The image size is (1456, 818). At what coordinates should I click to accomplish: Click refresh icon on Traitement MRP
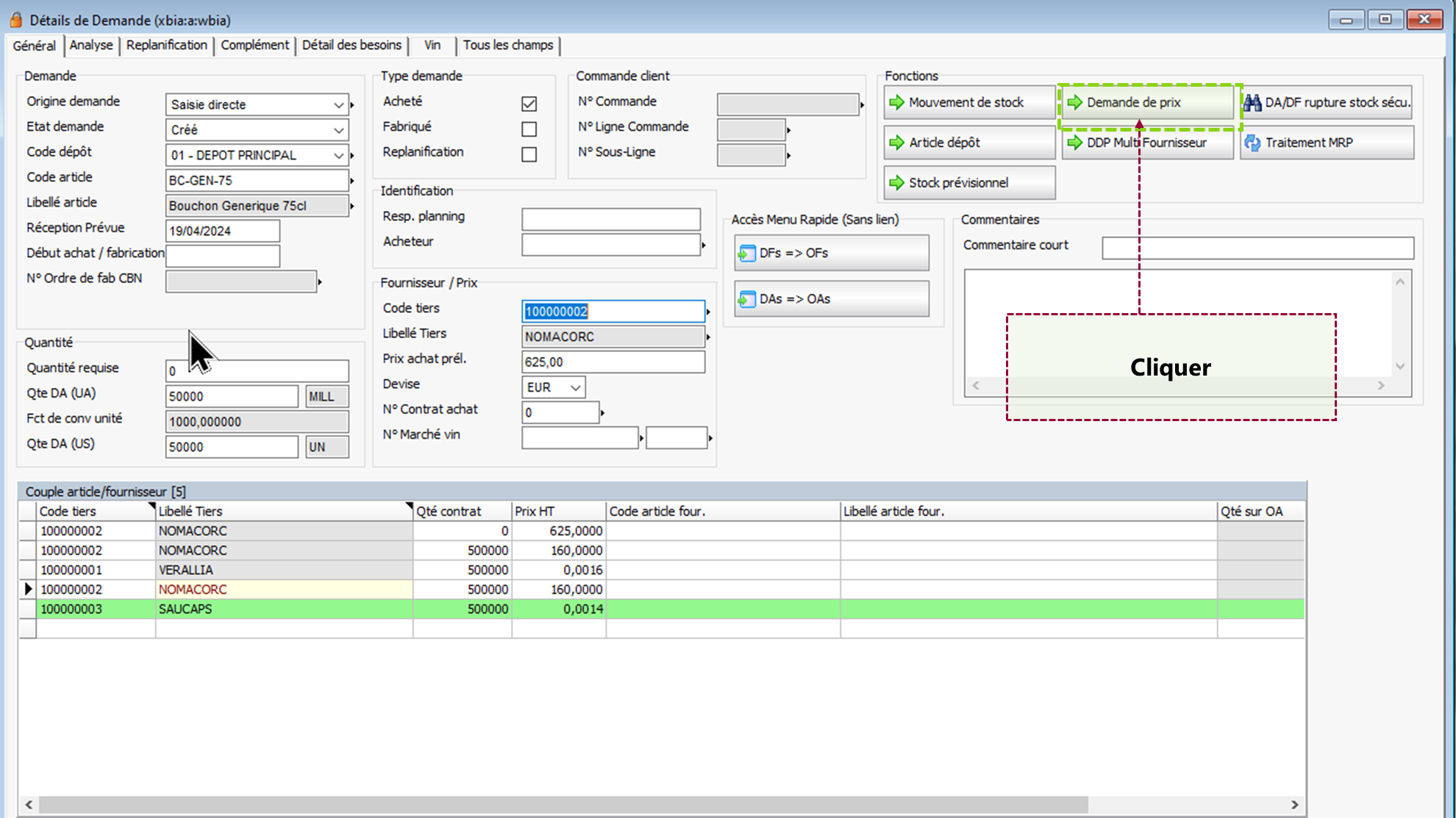pos(1252,143)
